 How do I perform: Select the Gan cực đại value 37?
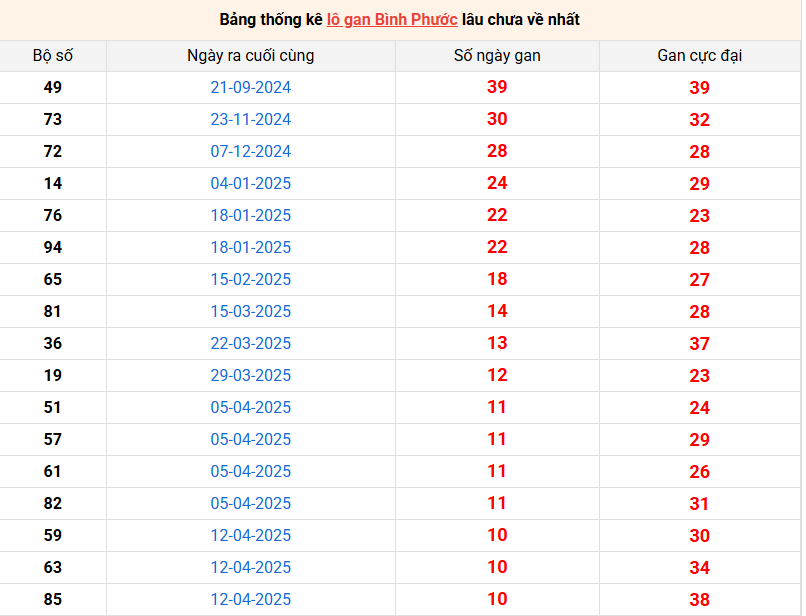pyautogui.click(x=699, y=344)
